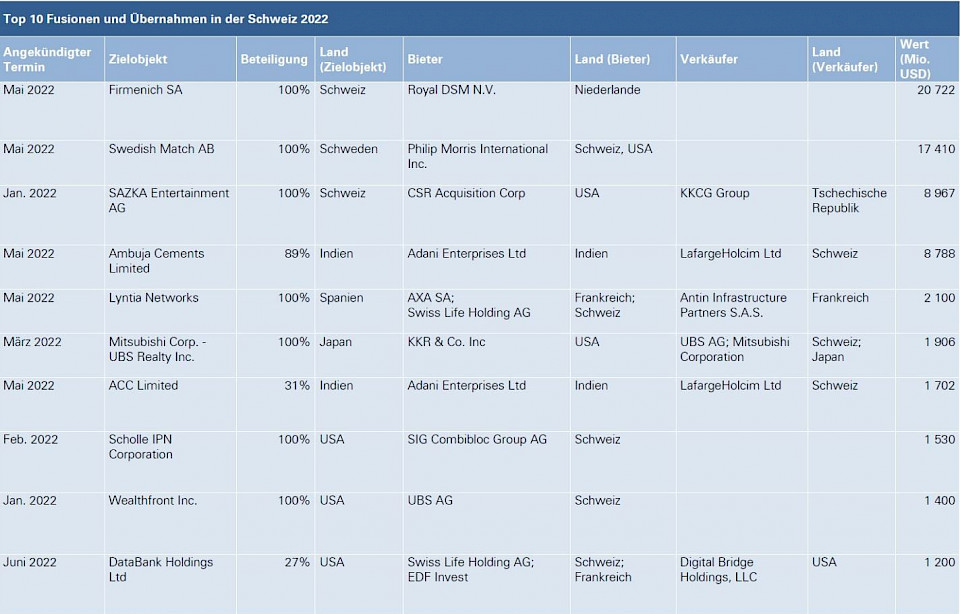Select the 'Beteiligung' column header
960x614 pixels.
pos(274,59)
